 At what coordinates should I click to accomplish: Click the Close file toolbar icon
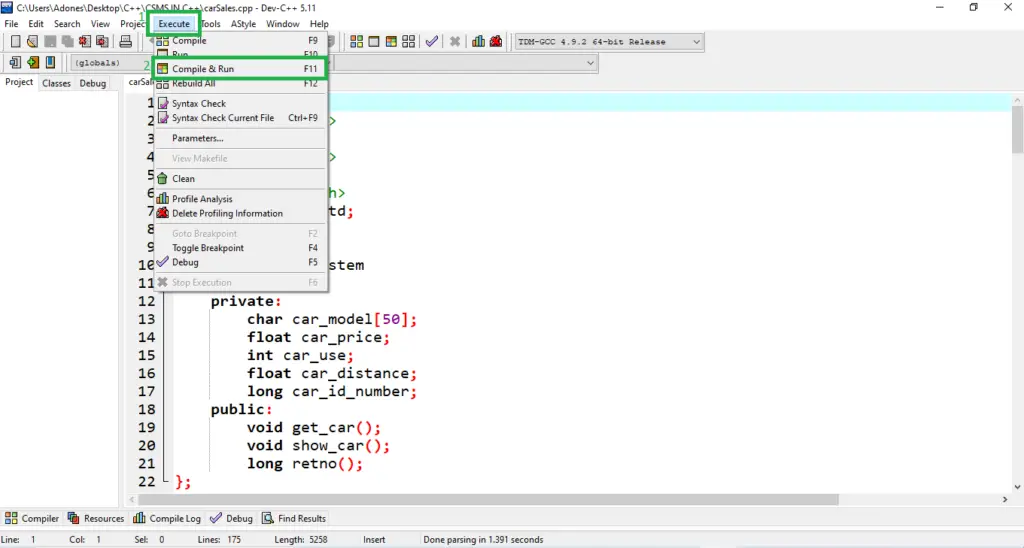tap(85, 41)
